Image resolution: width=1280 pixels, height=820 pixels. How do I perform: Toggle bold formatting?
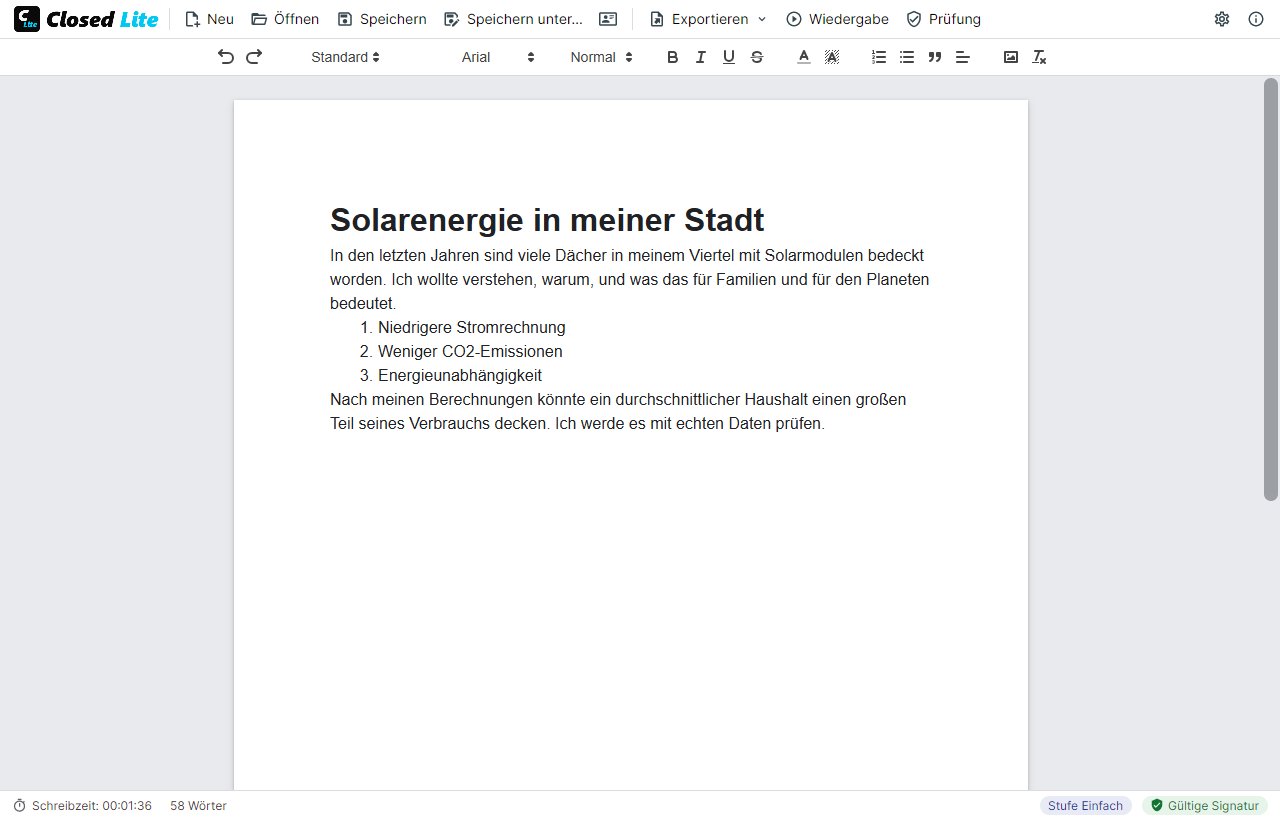pyautogui.click(x=673, y=57)
